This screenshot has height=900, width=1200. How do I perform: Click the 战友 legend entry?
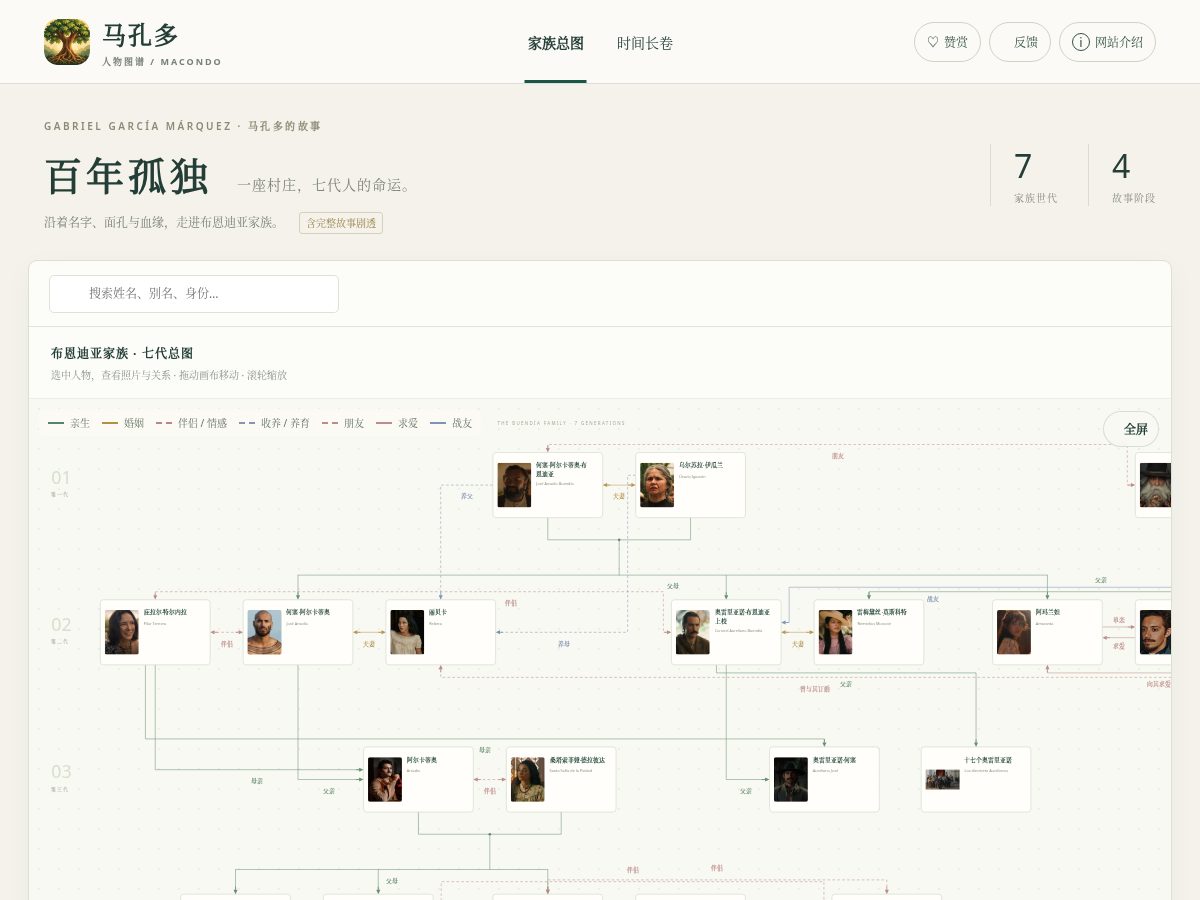pos(451,423)
